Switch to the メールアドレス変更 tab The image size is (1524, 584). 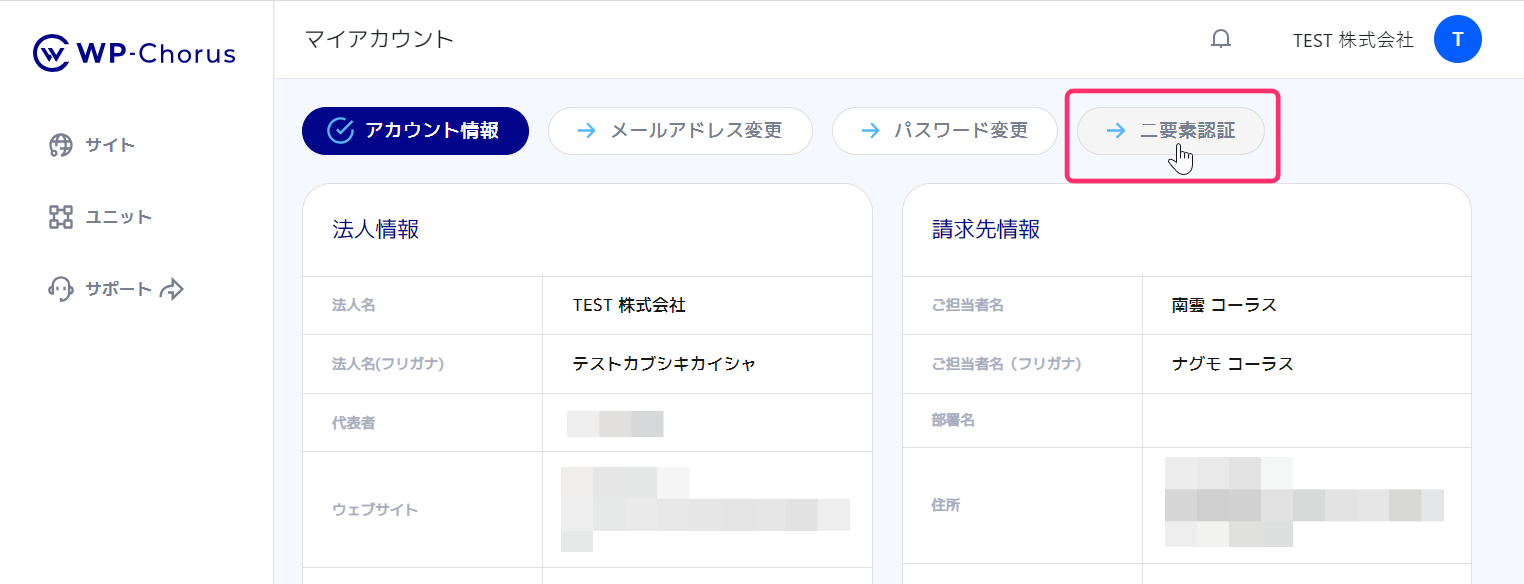[x=680, y=131]
